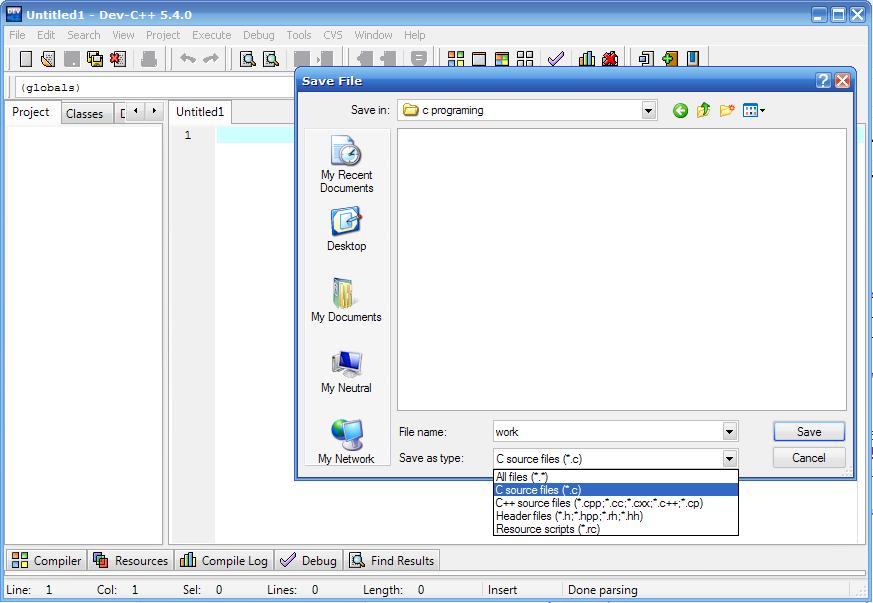Open the Edit menu
This screenshot has height=603, width=873.
[46, 35]
